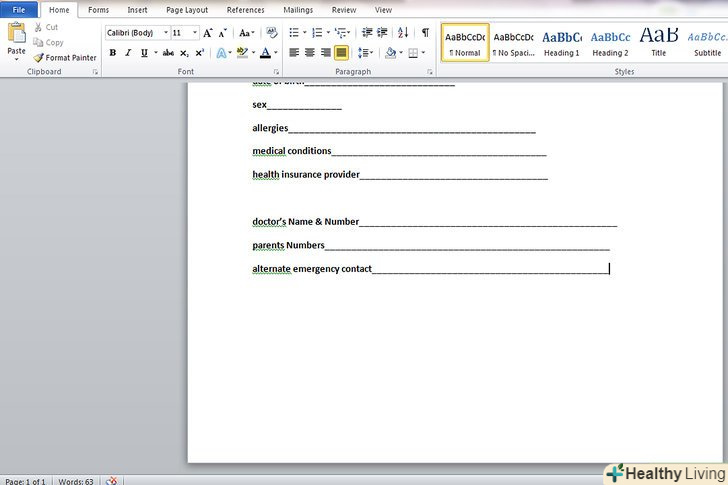
Task: Apply the Heading 1 style
Action: point(562,42)
